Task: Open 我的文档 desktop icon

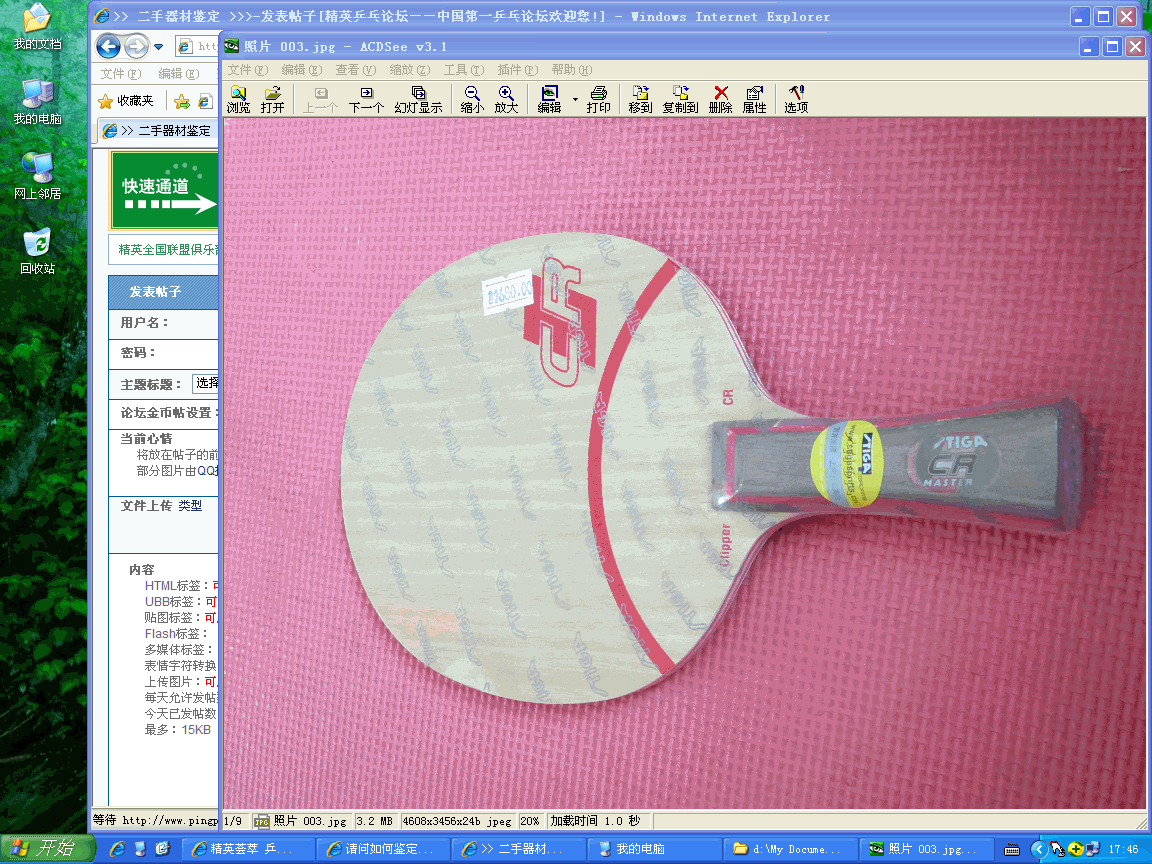Action: [37, 28]
